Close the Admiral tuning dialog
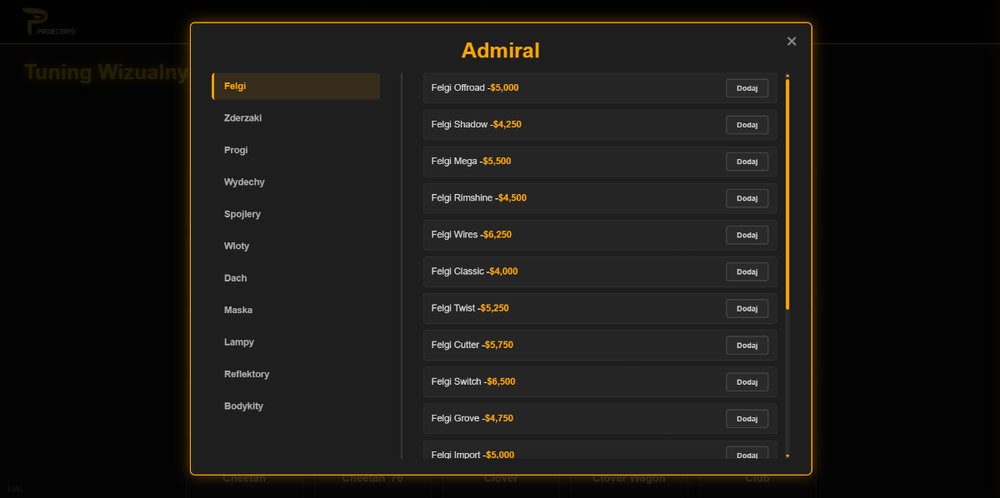The width and height of the screenshot is (1000, 498). point(791,41)
